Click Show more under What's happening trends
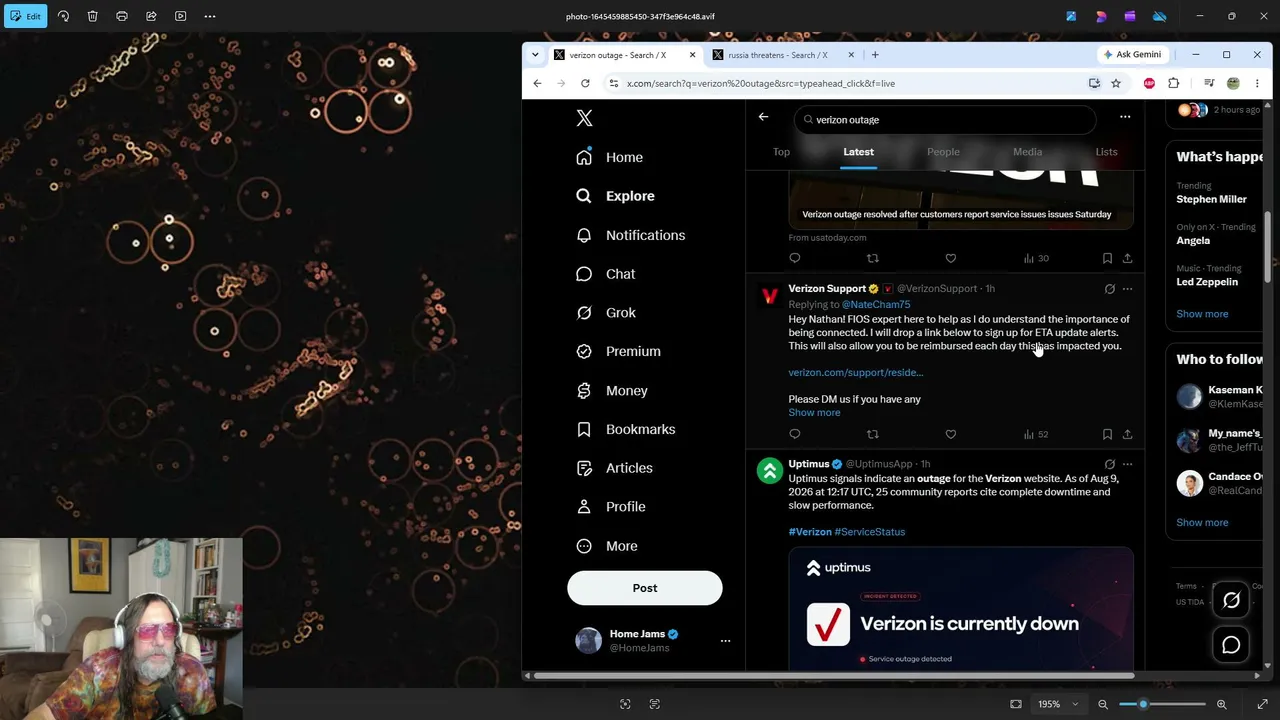 pyautogui.click(x=1202, y=314)
